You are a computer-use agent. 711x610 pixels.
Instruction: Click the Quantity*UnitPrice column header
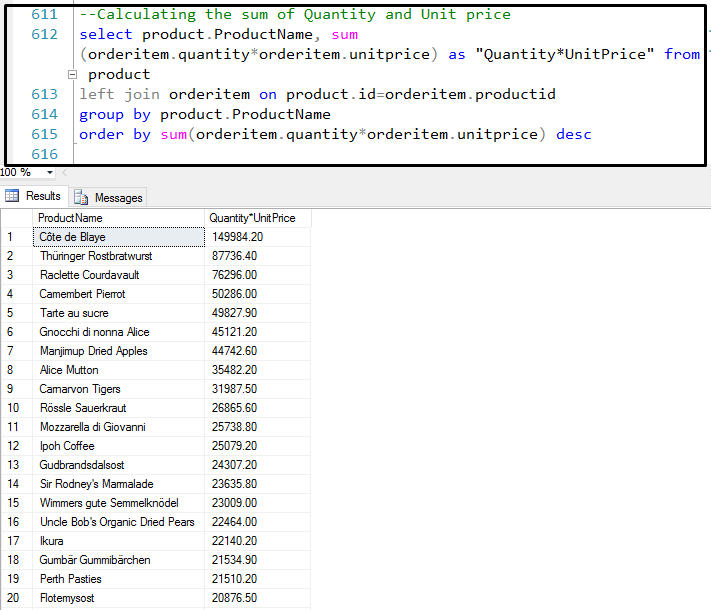click(258, 218)
